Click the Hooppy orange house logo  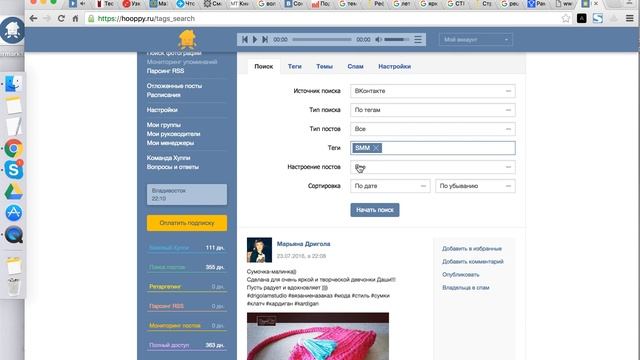(187, 39)
